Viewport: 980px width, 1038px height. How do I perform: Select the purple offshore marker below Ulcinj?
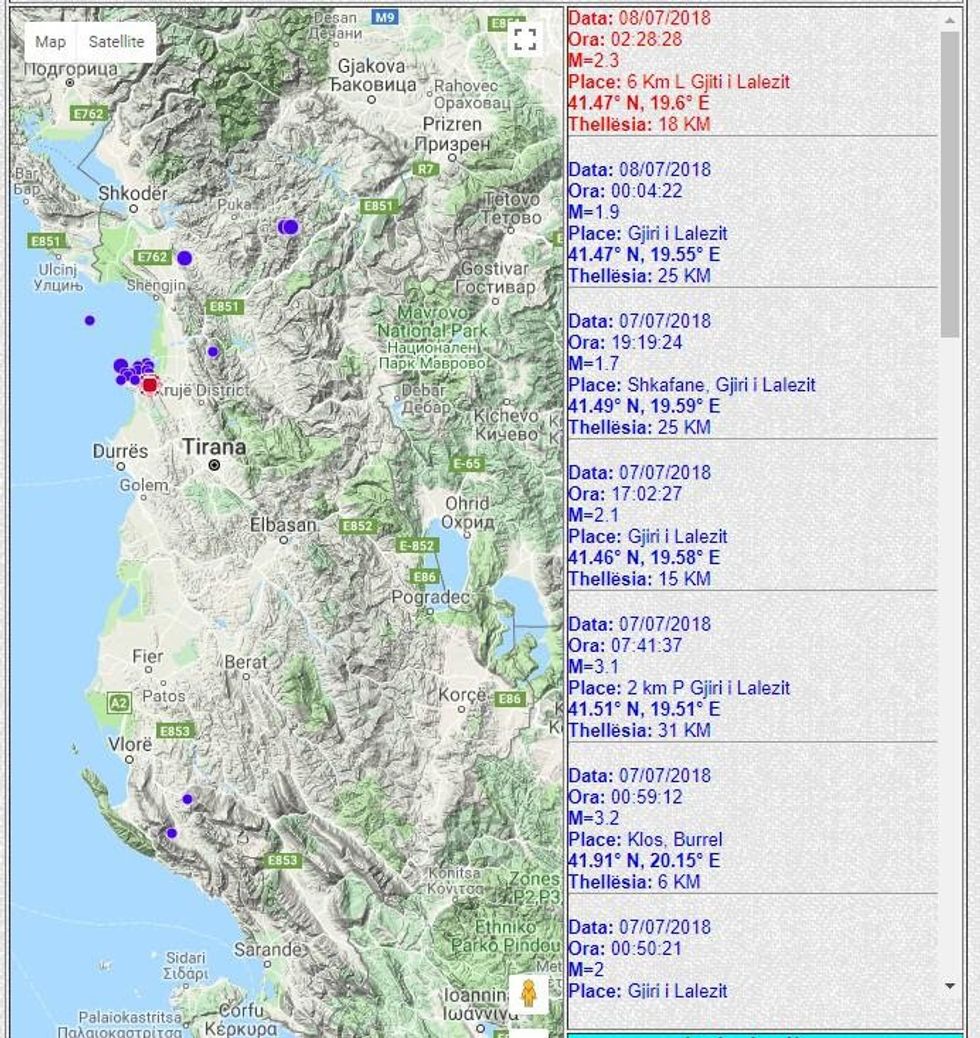(90, 320)
